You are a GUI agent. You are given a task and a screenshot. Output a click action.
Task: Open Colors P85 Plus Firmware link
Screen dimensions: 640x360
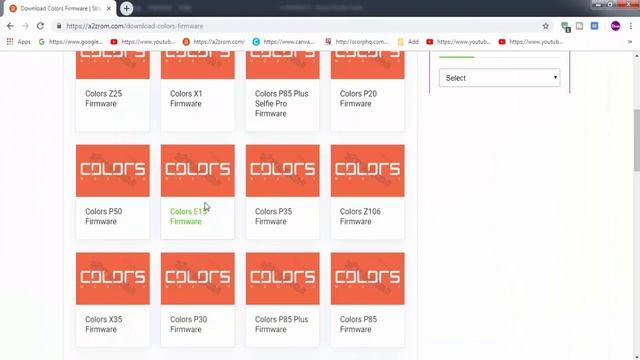282,324
